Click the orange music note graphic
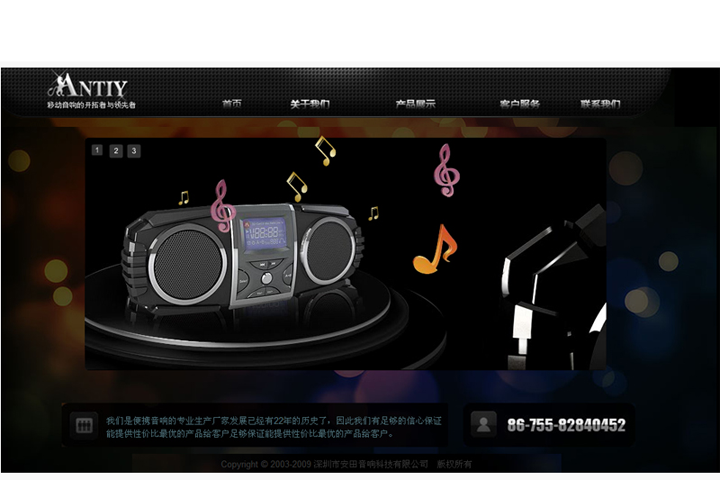 click(433, 250)
